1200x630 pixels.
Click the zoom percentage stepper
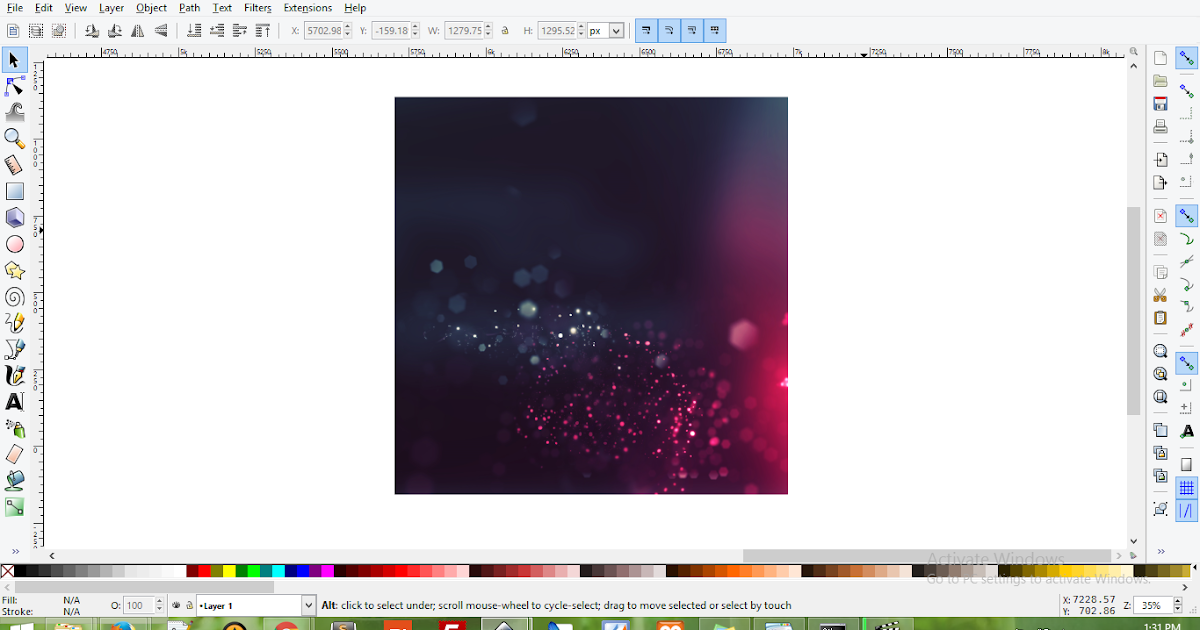point(1178,605)
